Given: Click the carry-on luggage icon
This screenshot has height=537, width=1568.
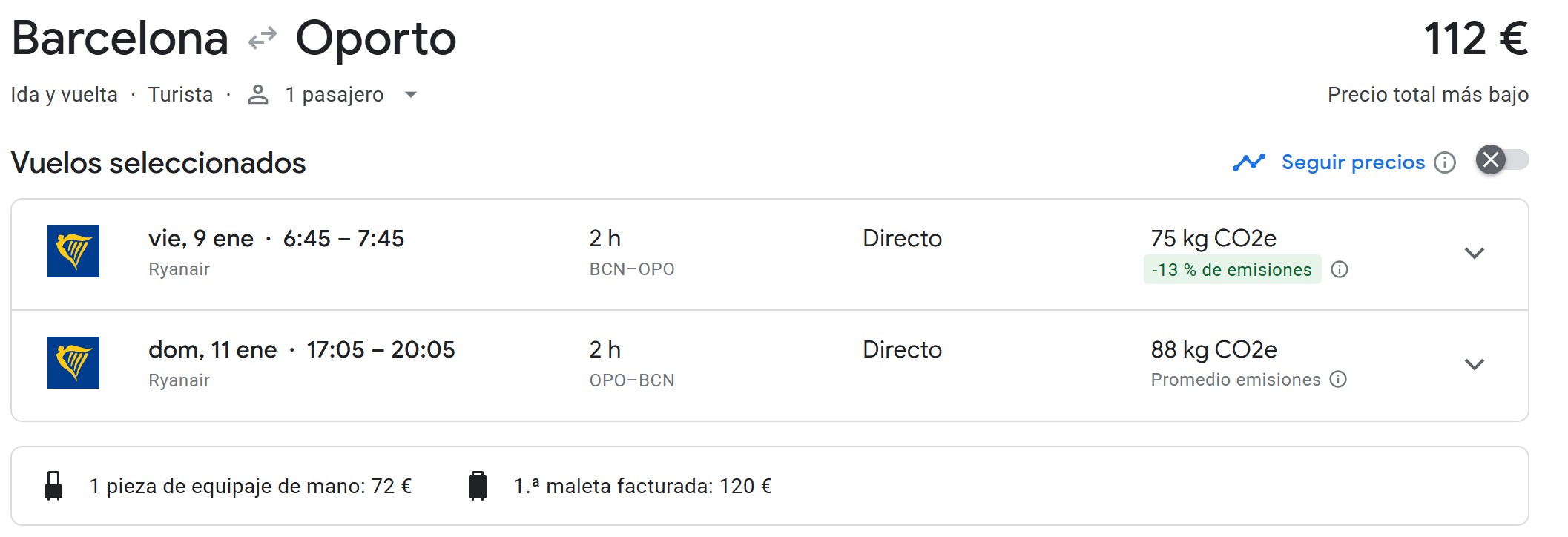Looking at the screenshot, I should pos(53,486).
